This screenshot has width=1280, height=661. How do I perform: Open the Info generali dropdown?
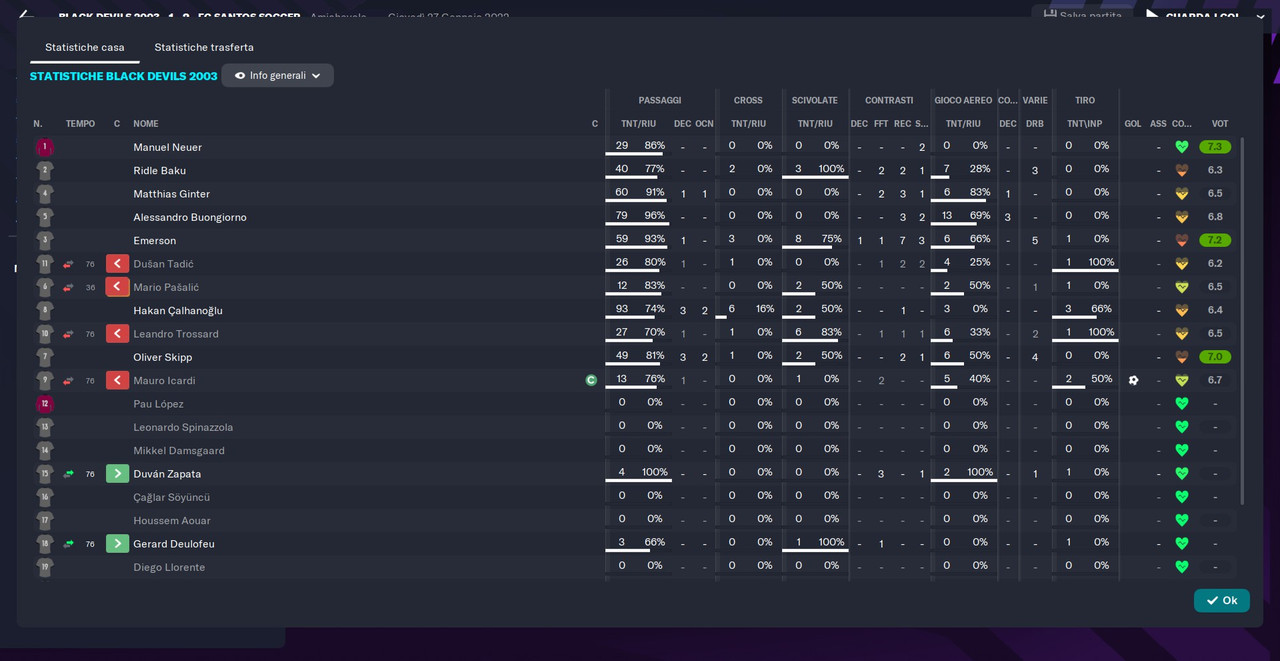277,75
